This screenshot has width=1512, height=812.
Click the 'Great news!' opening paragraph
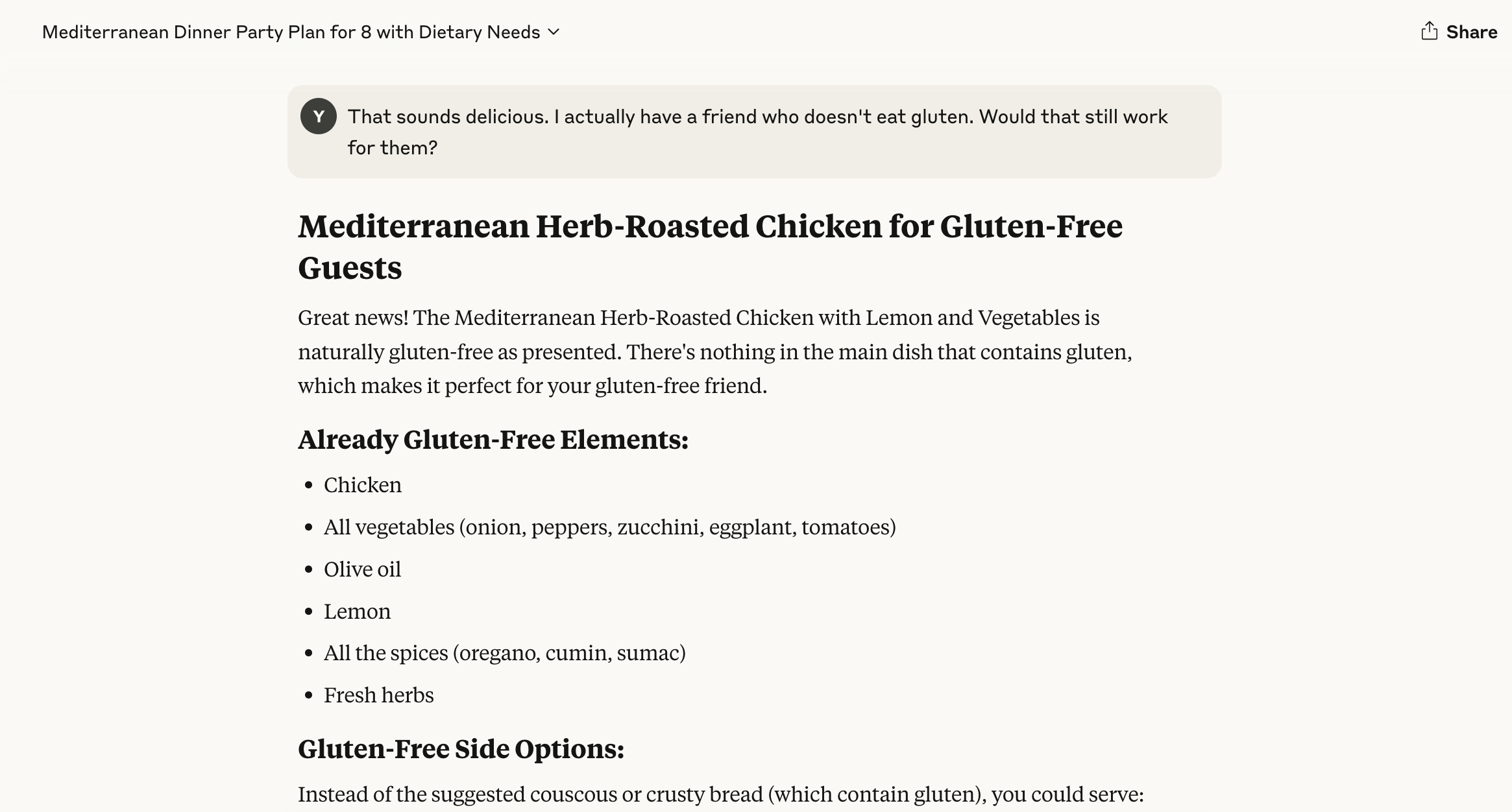pyautogui.click(x=715, y=352)
